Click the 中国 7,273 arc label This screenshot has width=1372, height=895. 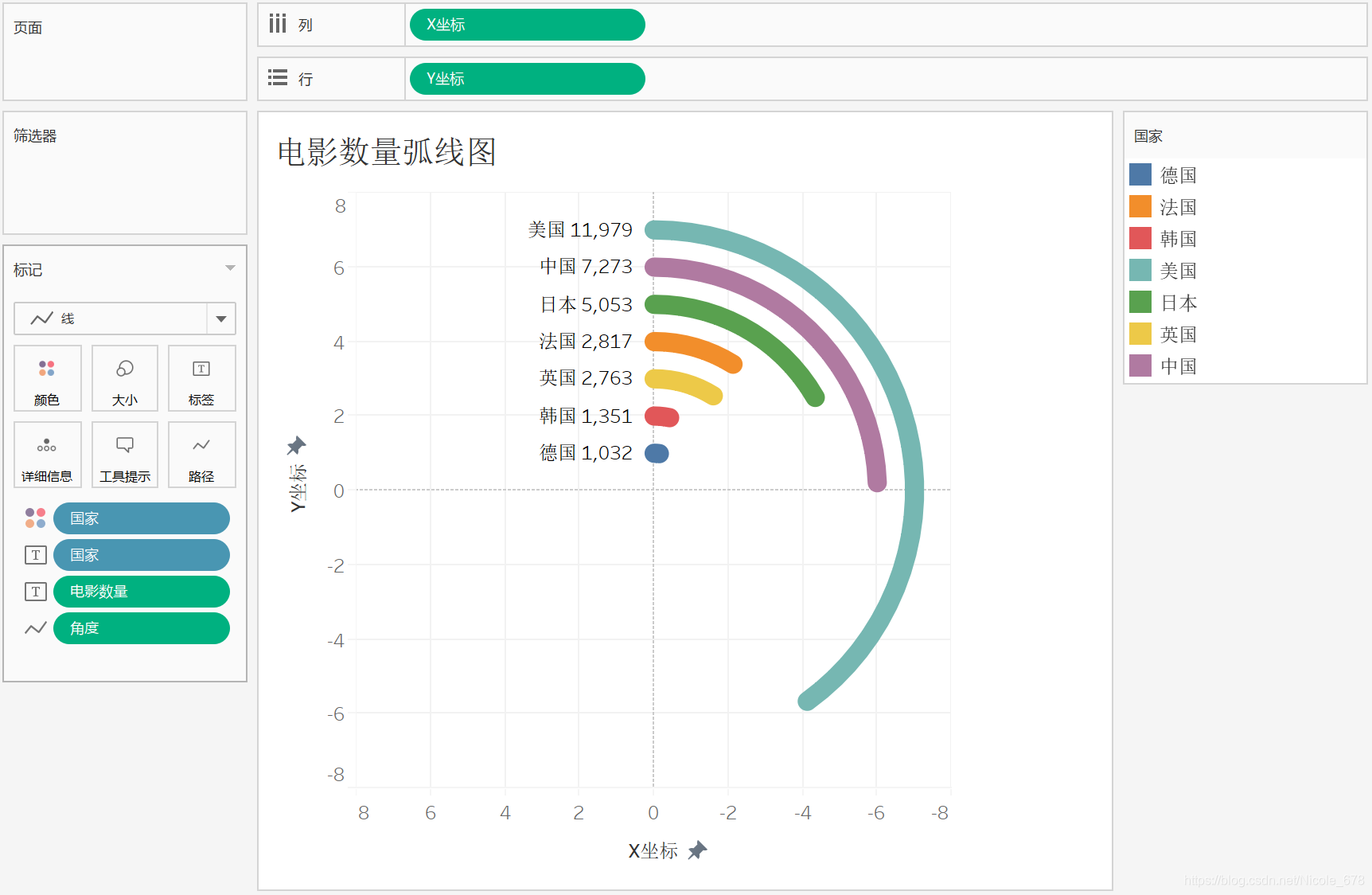click(587, 267)
